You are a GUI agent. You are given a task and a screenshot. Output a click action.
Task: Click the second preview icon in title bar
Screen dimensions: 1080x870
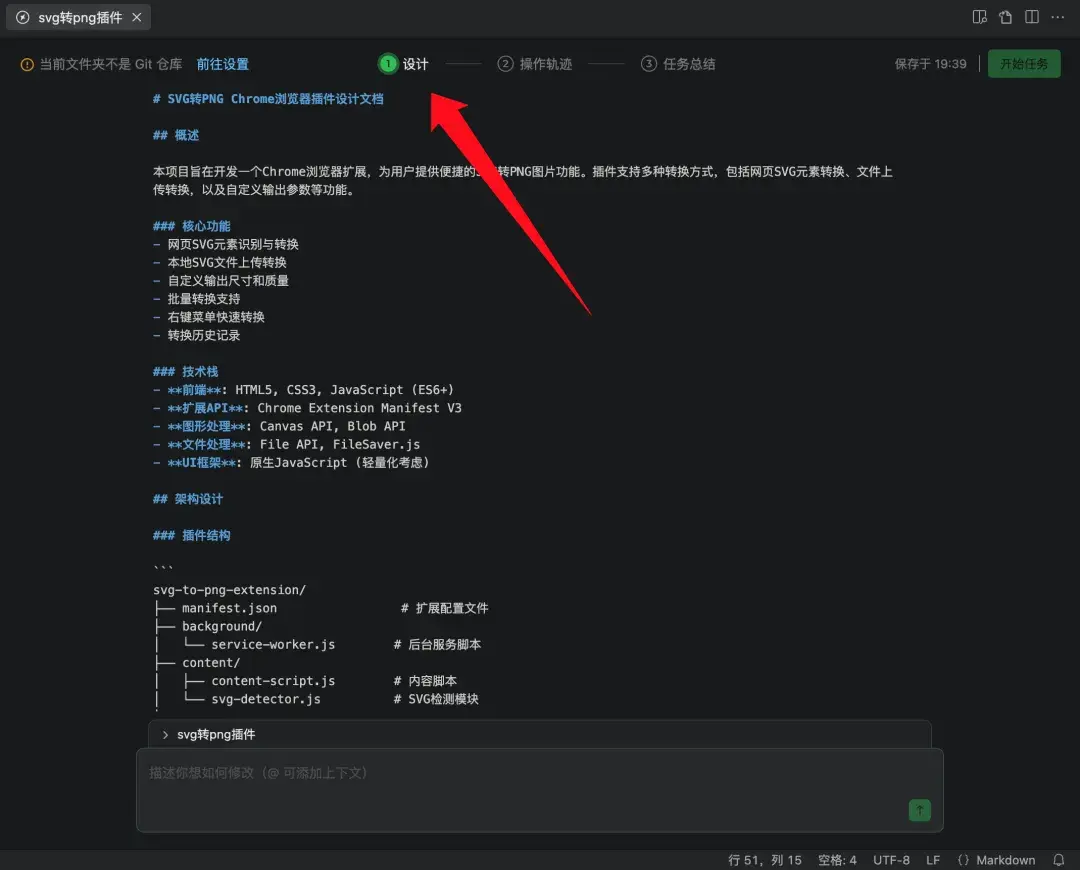click(1005, 17)
